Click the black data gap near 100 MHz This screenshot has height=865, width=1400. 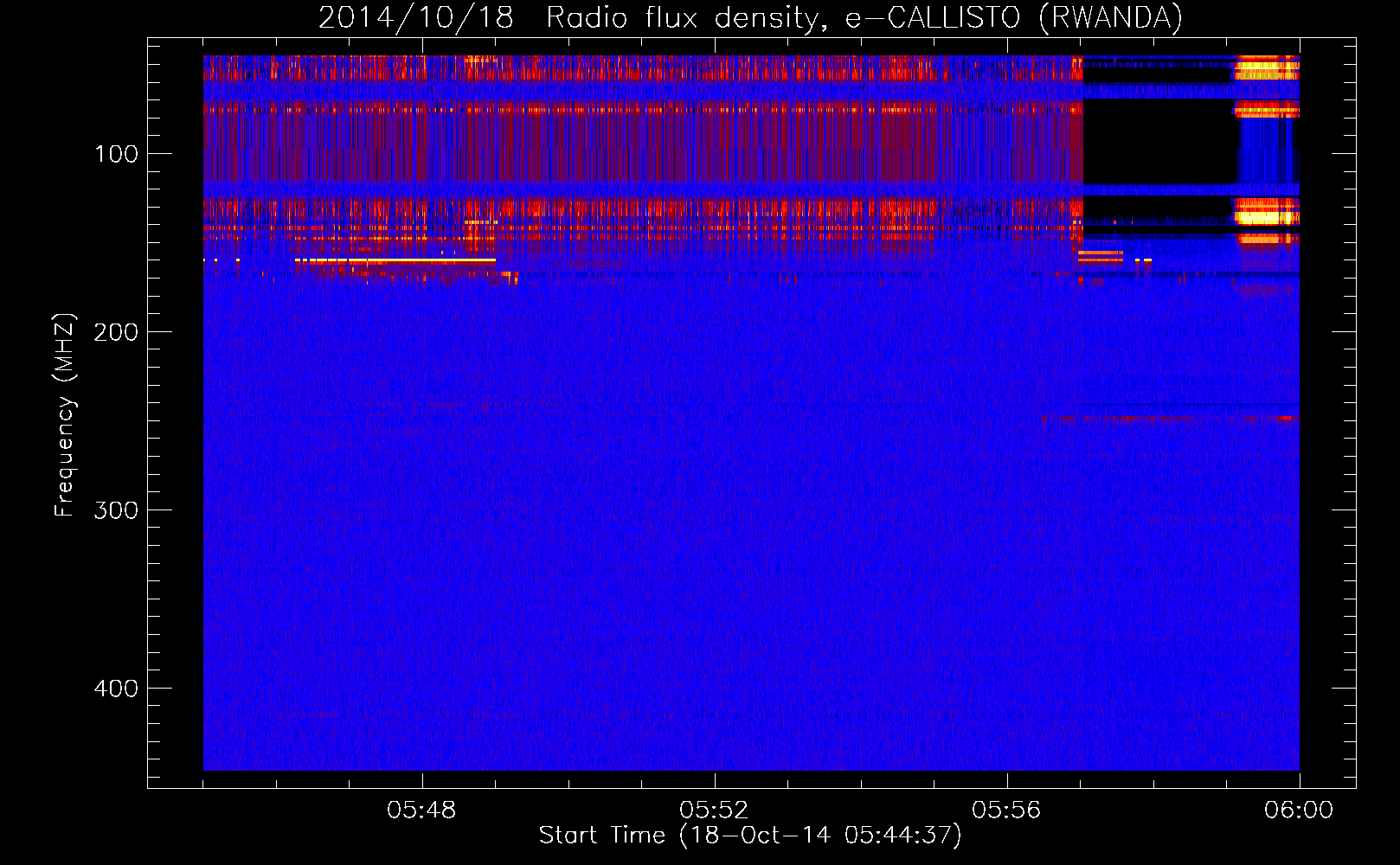1159,141
